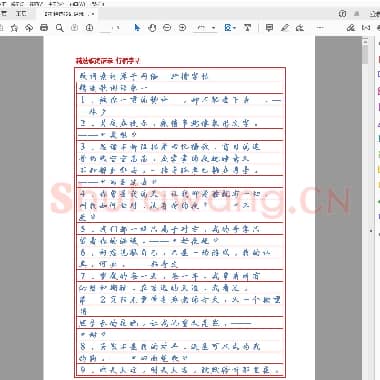This screenshot has width=380, height=380.
Task: Add a sticky note comment
Action: [269, 28]
